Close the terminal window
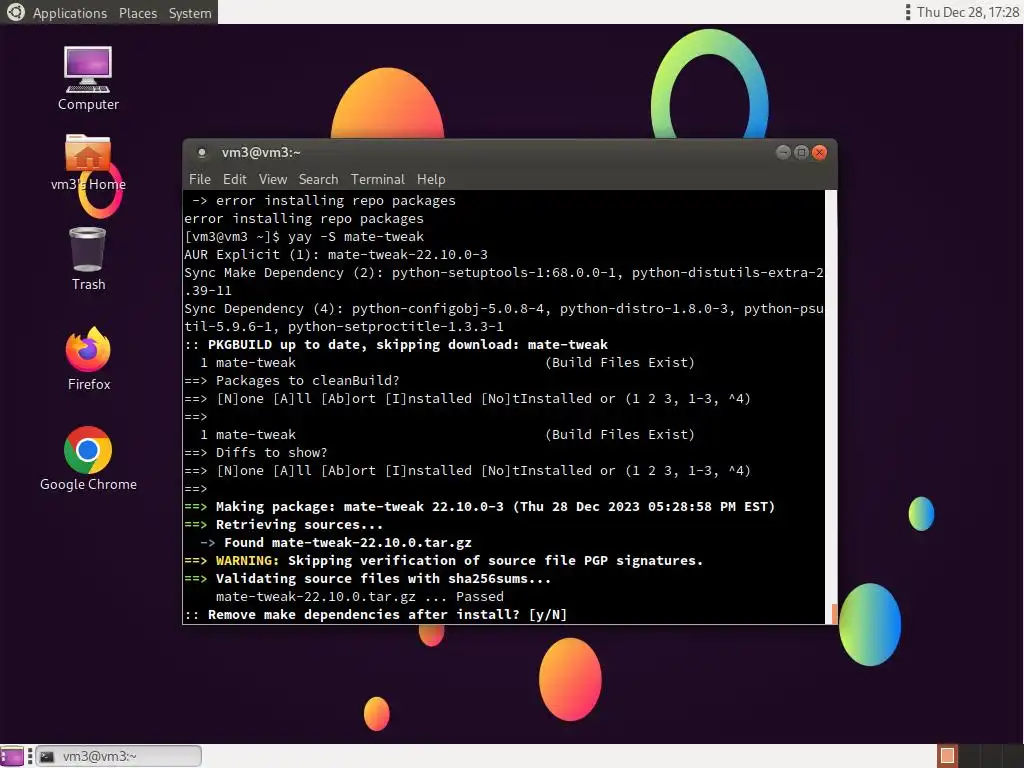The width and height of the screenshot is (1024, 768). coord(820,152)
